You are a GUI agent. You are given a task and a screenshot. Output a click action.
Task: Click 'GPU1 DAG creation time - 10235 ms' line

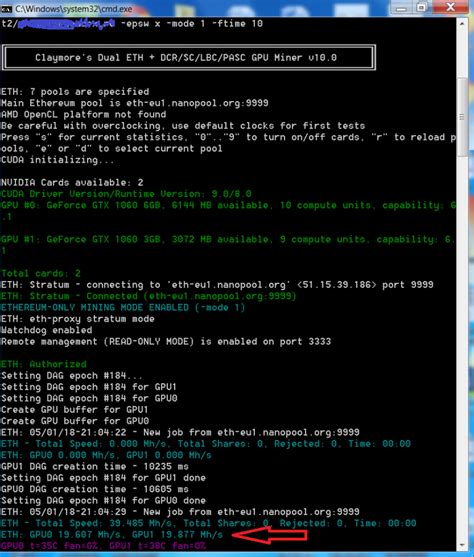95,466
